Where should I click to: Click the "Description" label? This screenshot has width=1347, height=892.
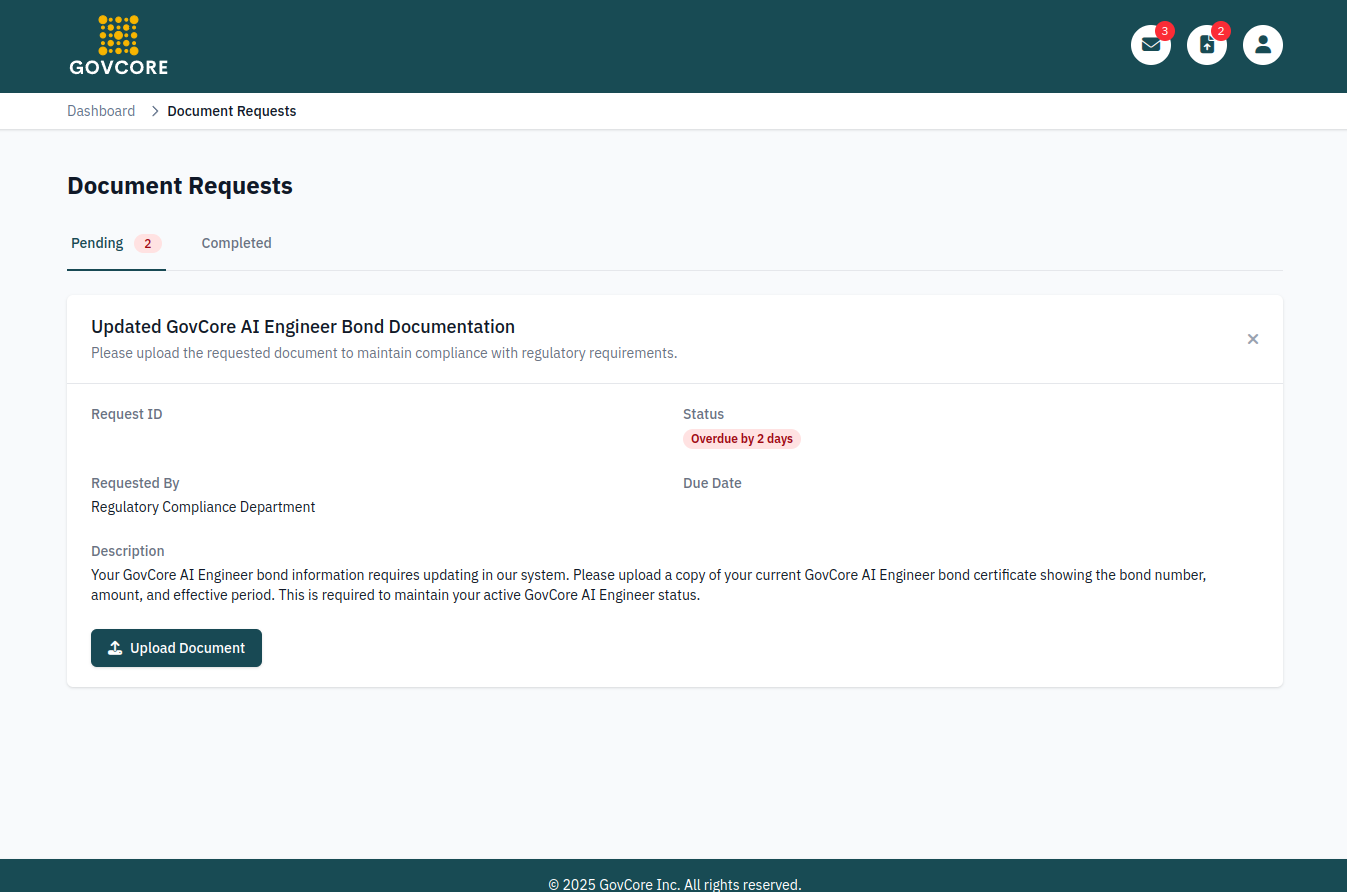tap(128, 551)
